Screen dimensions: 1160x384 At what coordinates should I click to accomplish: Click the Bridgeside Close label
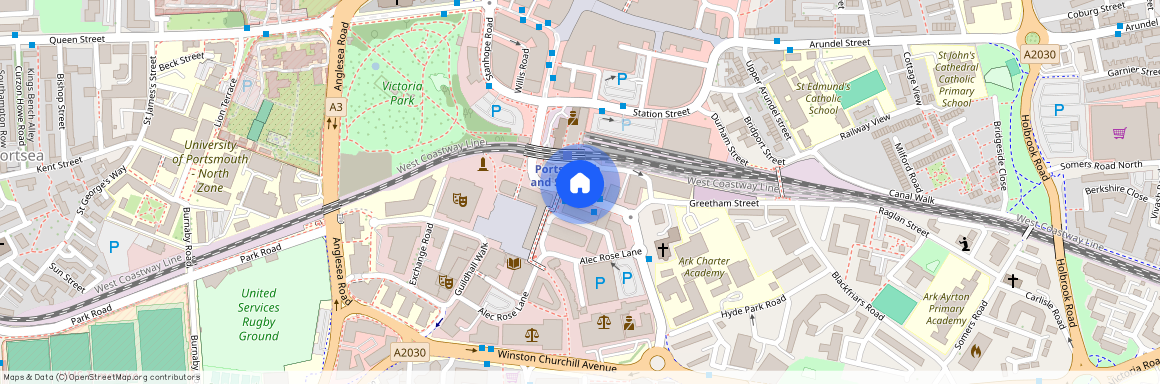click(999, 156)
